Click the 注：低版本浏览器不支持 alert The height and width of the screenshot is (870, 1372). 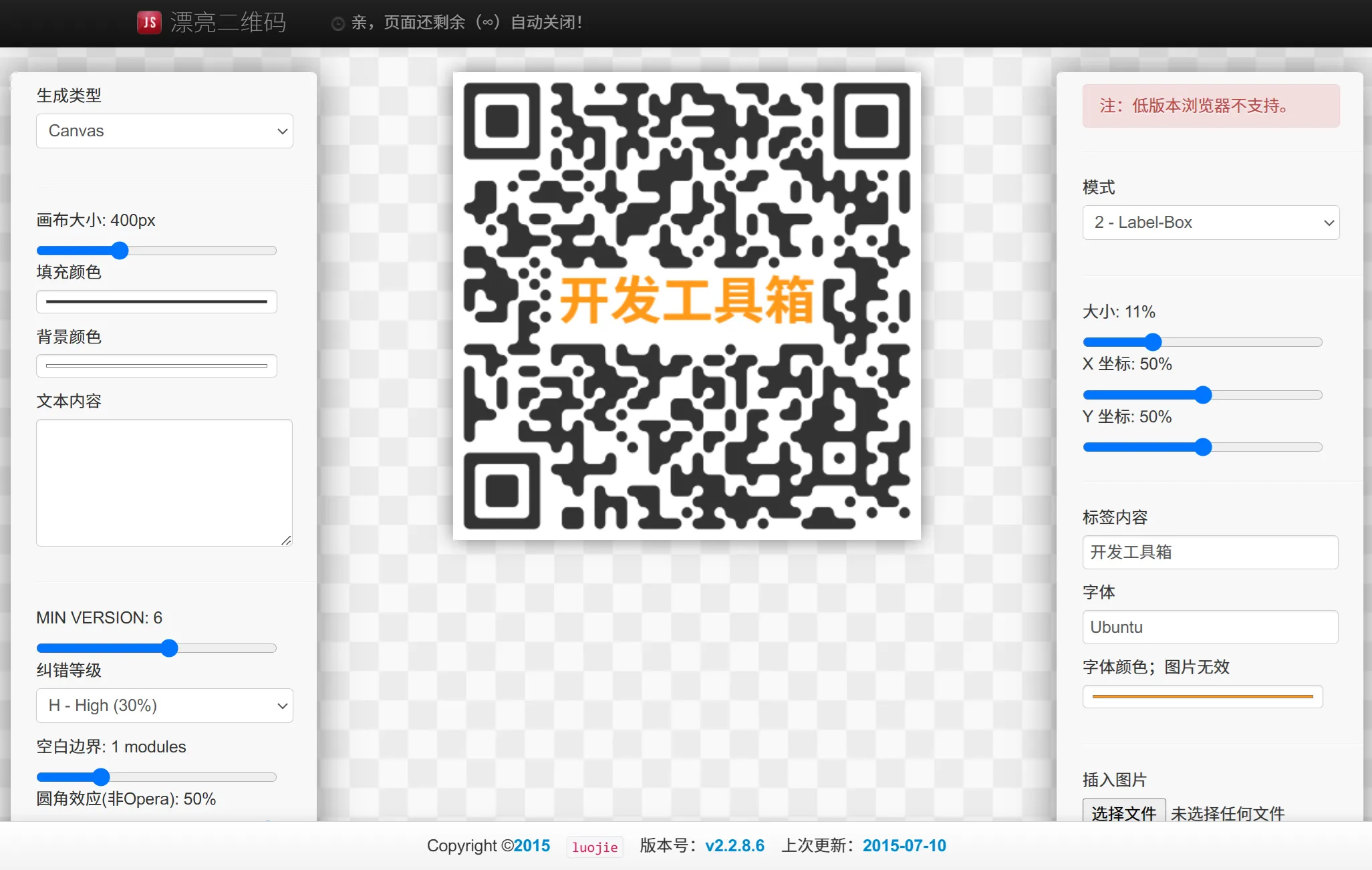pyautogui.click(x=1211, y=106)
